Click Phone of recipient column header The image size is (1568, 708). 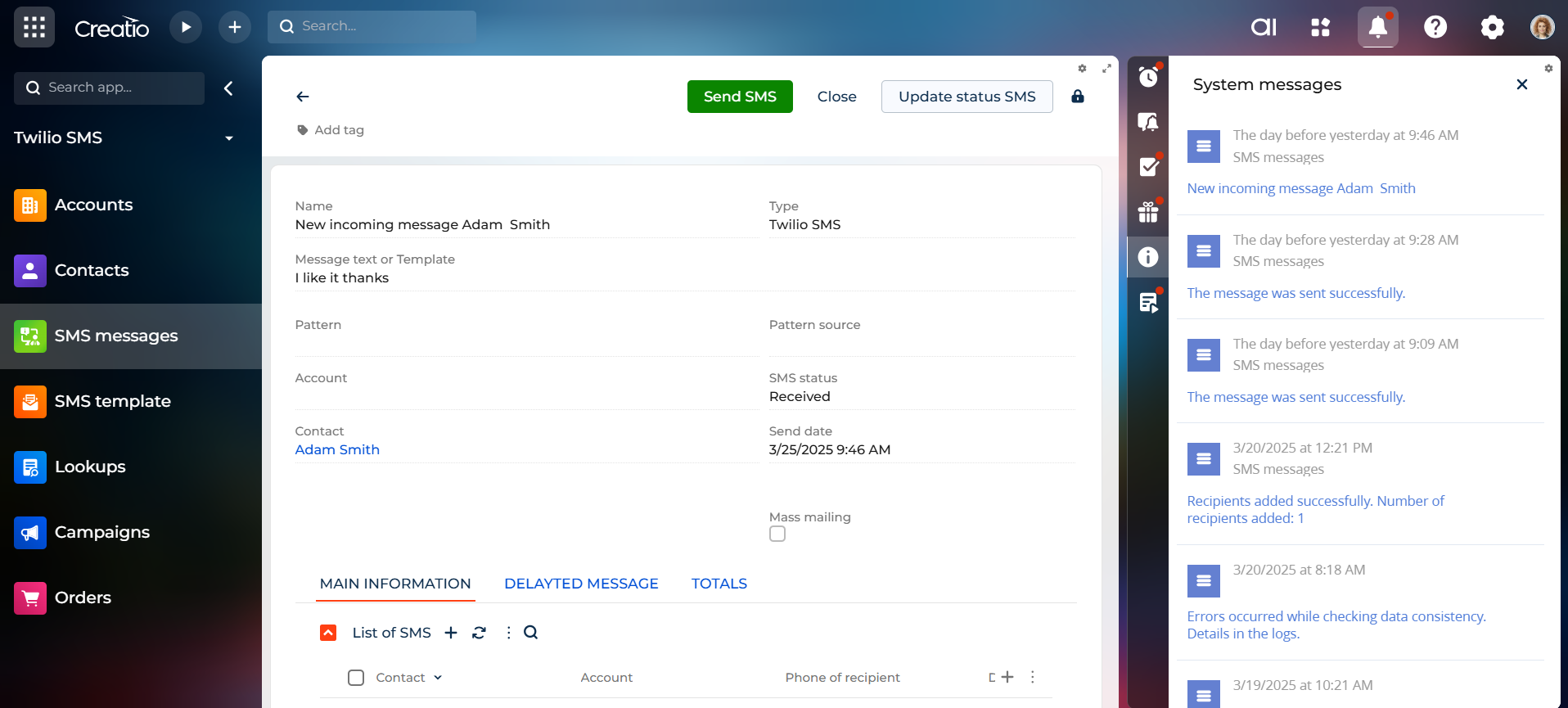pyautogui.click(x=842, y=678)
